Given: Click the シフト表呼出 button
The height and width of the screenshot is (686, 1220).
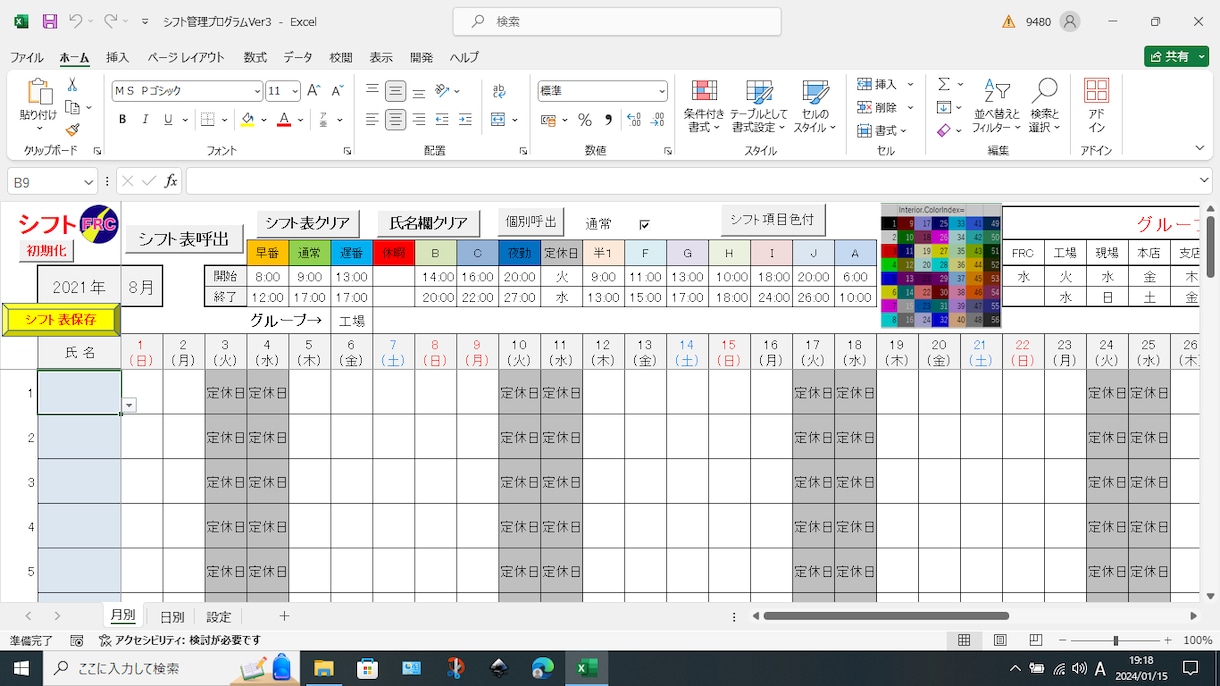Looking at the screenshot, I should tap(184, 239).
